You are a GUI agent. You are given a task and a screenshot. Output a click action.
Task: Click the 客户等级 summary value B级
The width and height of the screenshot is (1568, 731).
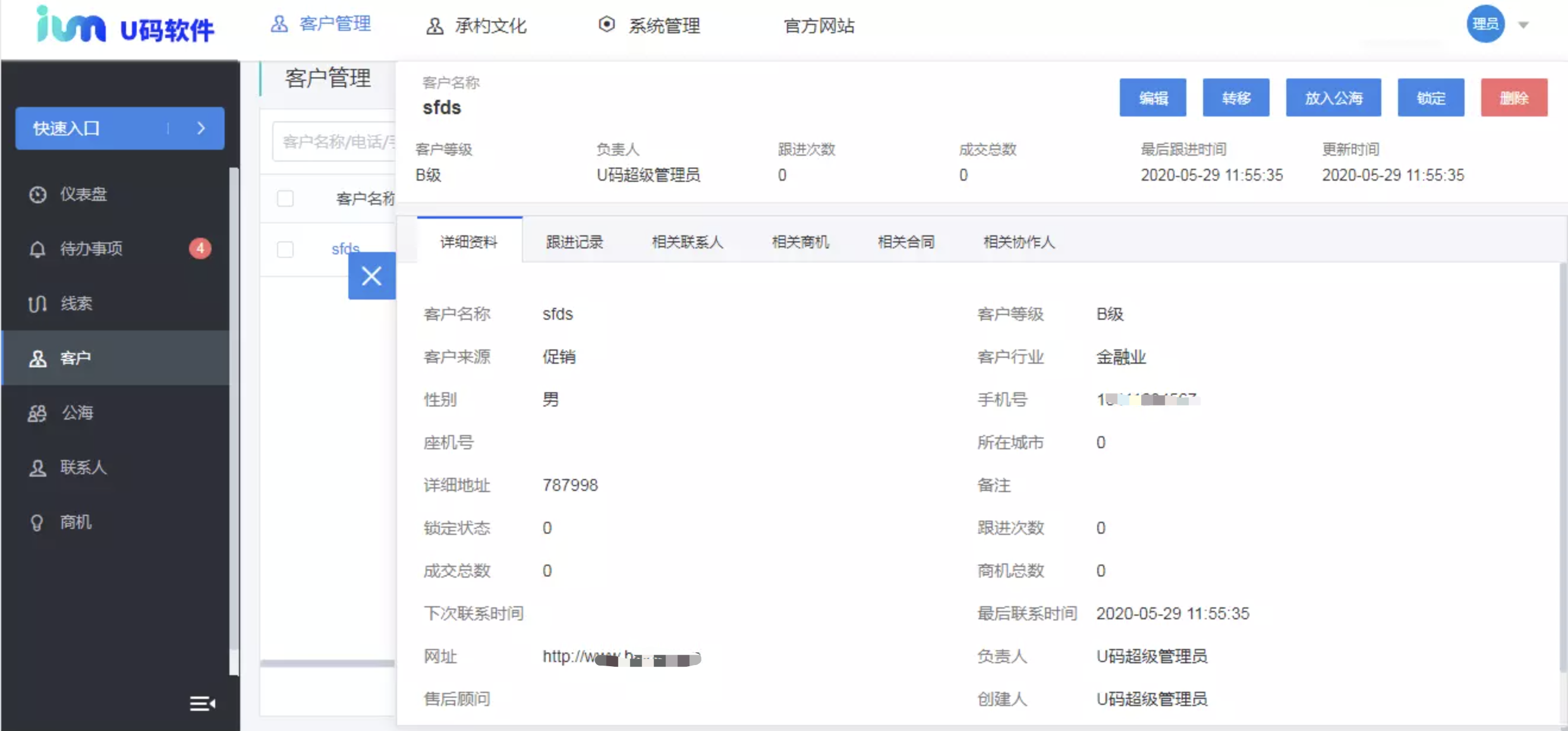428,175
